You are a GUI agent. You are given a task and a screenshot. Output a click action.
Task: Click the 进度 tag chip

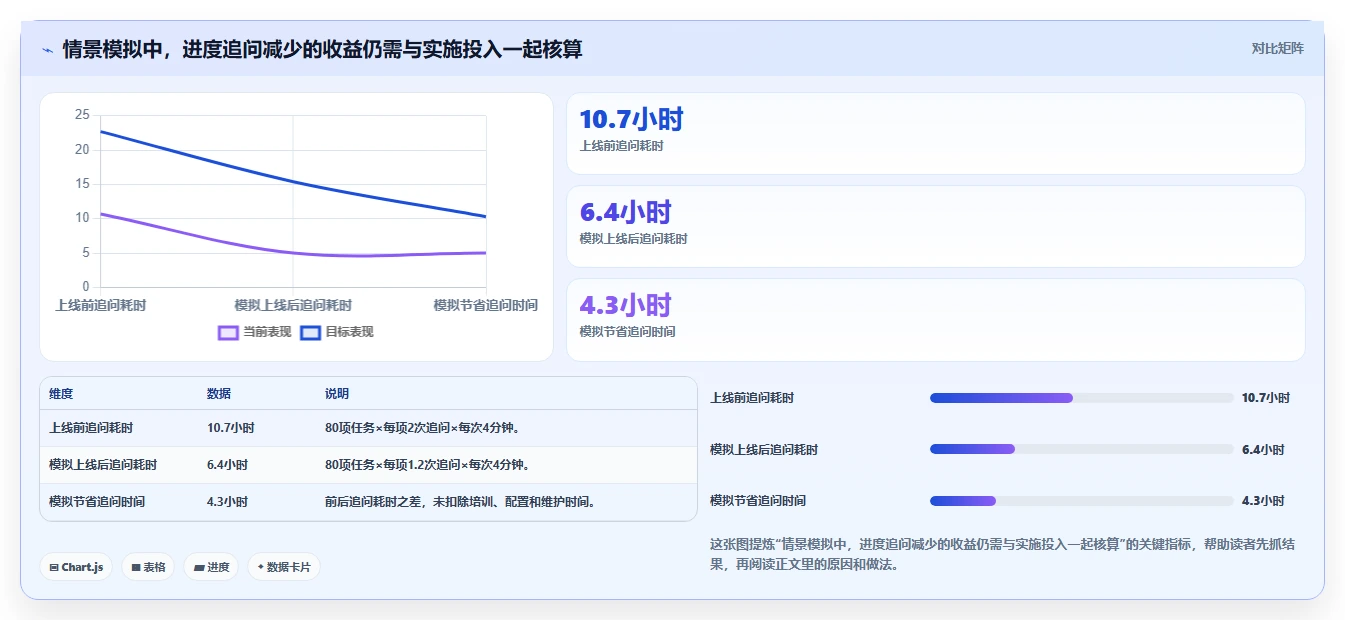pos(211,567)
